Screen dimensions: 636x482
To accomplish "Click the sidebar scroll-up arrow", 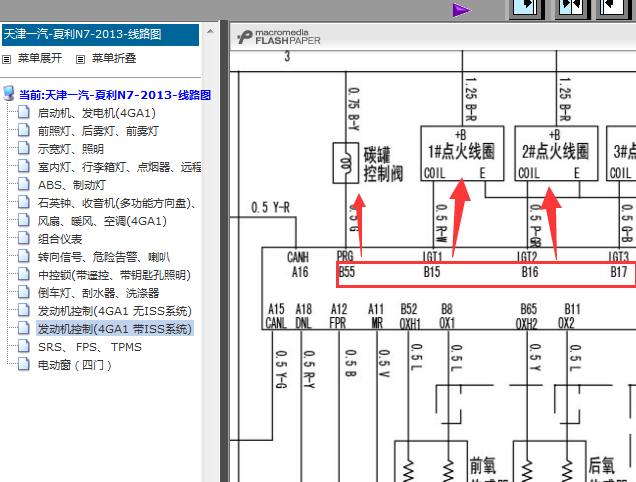I will (210, 31).
